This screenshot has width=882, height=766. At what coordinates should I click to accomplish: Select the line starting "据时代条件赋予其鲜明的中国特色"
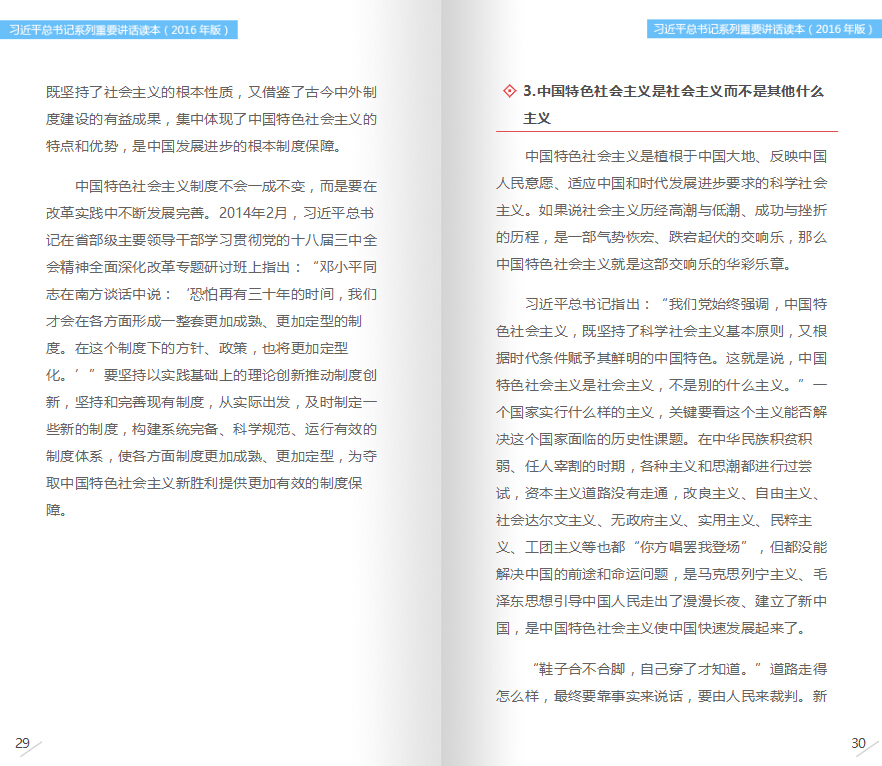tap(662, 358)
